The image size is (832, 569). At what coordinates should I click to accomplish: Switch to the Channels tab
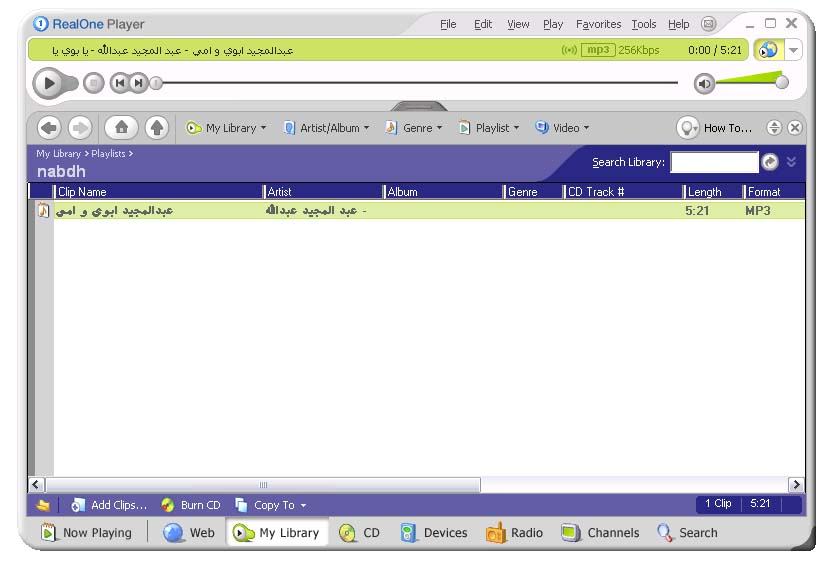tap(600, 533)
